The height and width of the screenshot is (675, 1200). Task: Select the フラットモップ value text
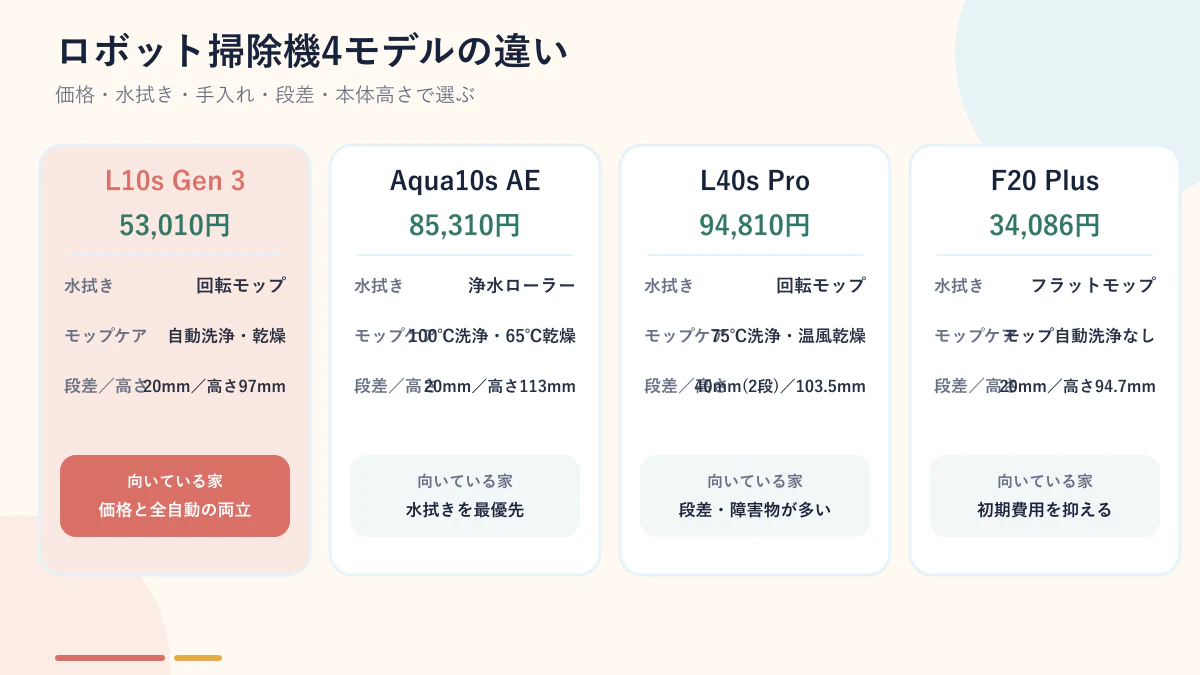click(x=1093, y=285)
